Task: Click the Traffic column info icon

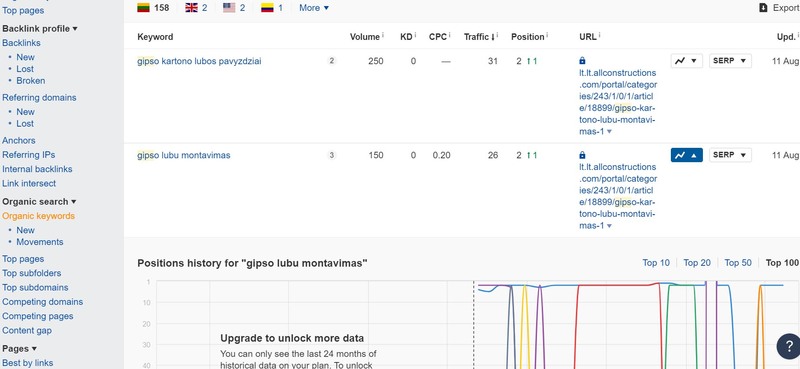Action: [x=497, y=35]
